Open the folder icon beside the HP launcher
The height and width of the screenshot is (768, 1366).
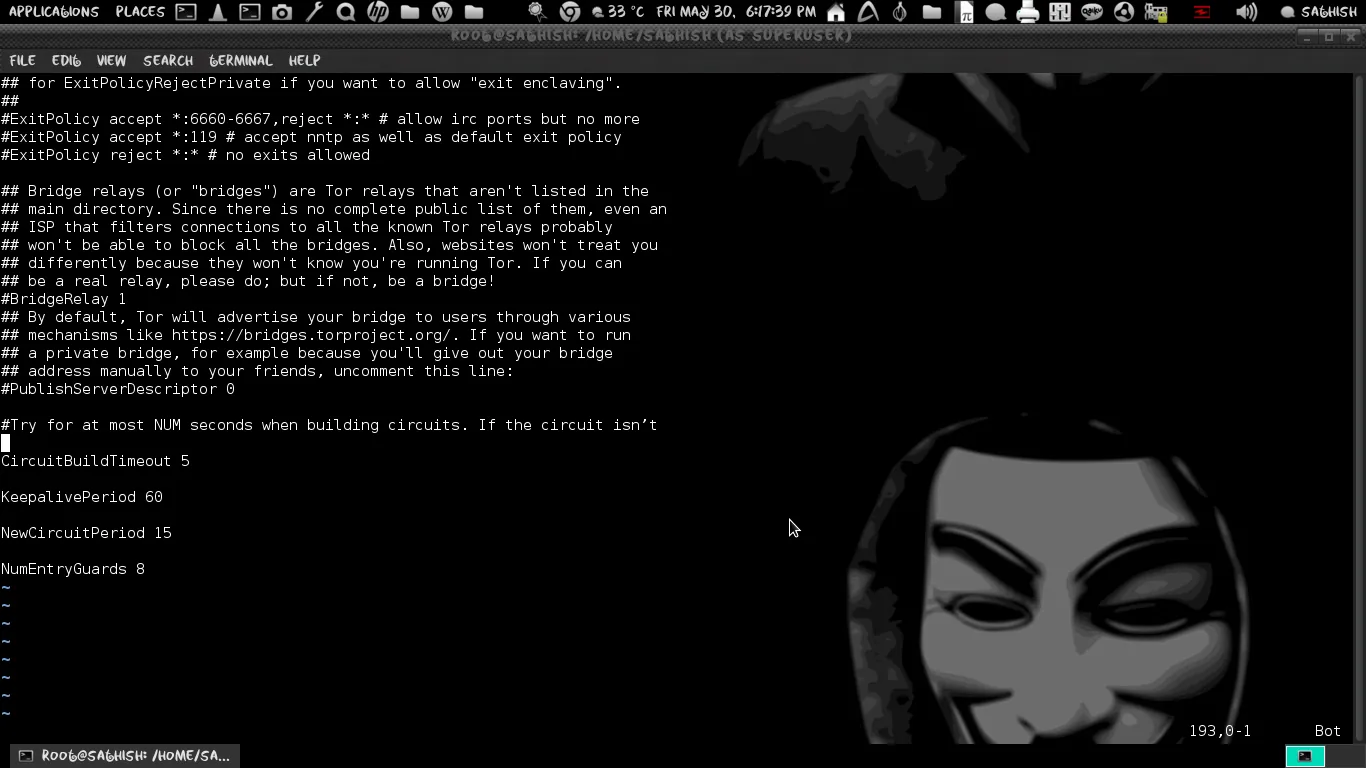coord(410,12)
